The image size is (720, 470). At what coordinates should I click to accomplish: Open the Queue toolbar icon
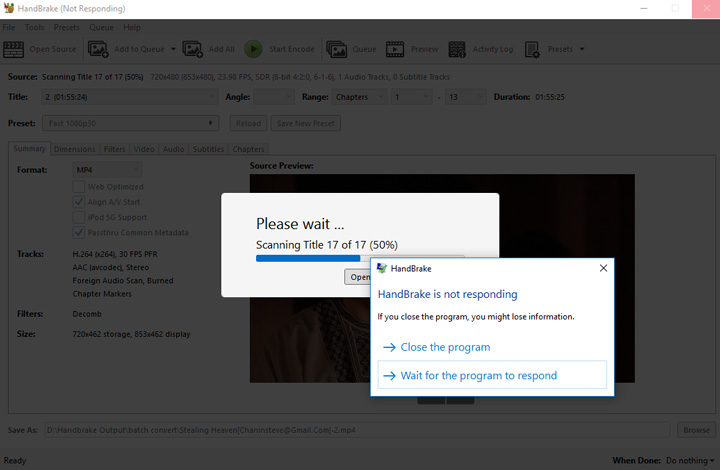coord(336,49)
